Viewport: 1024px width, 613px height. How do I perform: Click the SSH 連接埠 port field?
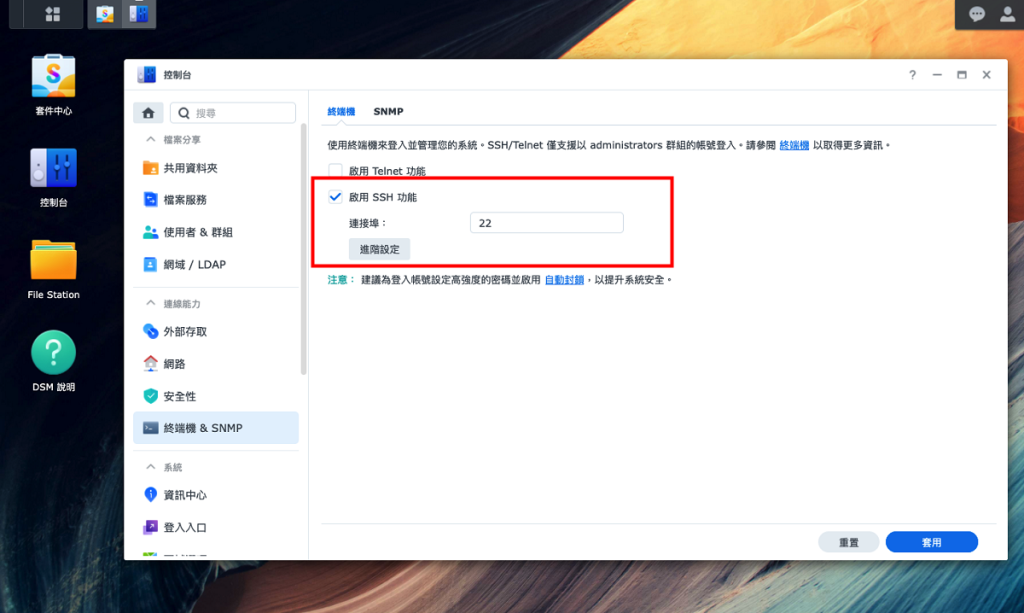coord(546,223)
